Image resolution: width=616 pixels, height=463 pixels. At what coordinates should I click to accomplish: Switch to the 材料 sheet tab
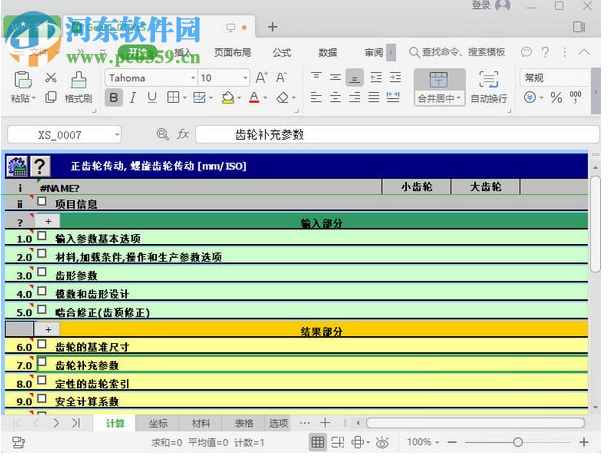pyautogui.click(x=201, y=423)
